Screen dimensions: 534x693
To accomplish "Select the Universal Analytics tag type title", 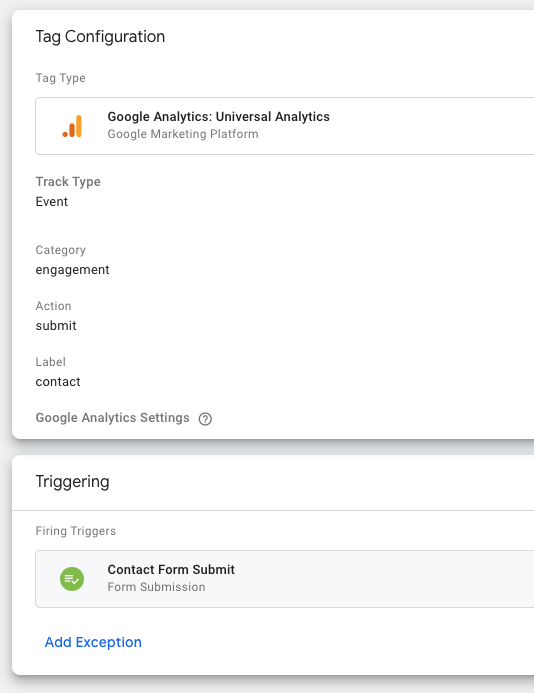I will pyautogui.click(x=218, y=117).
